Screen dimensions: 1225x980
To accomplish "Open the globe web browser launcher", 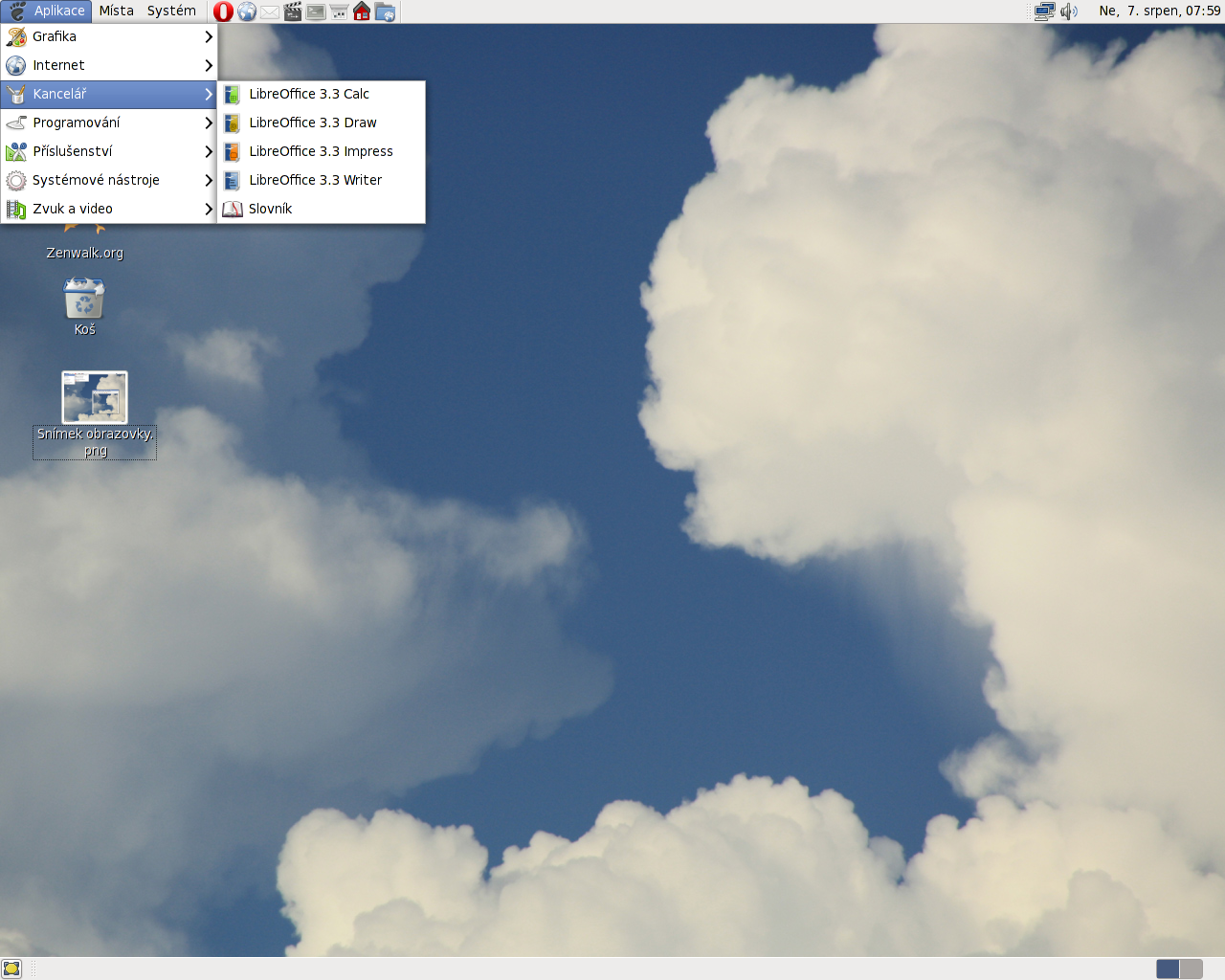I will 247,11.
